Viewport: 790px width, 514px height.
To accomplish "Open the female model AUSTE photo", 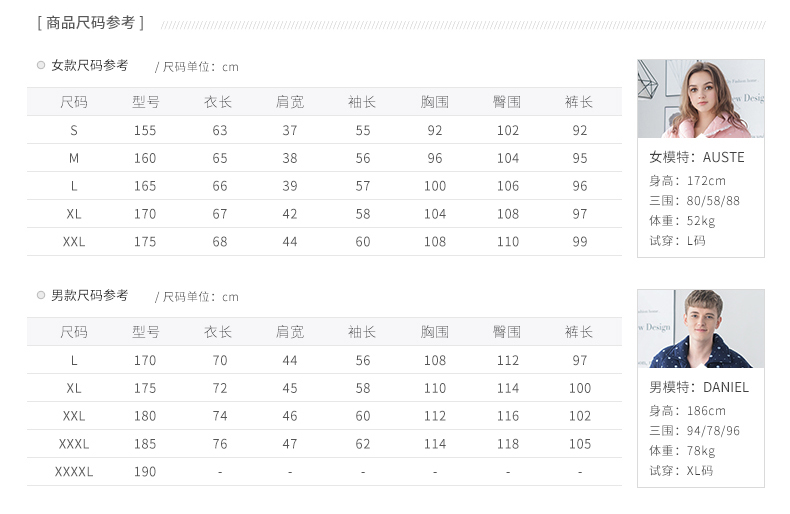I will point(700,98).
